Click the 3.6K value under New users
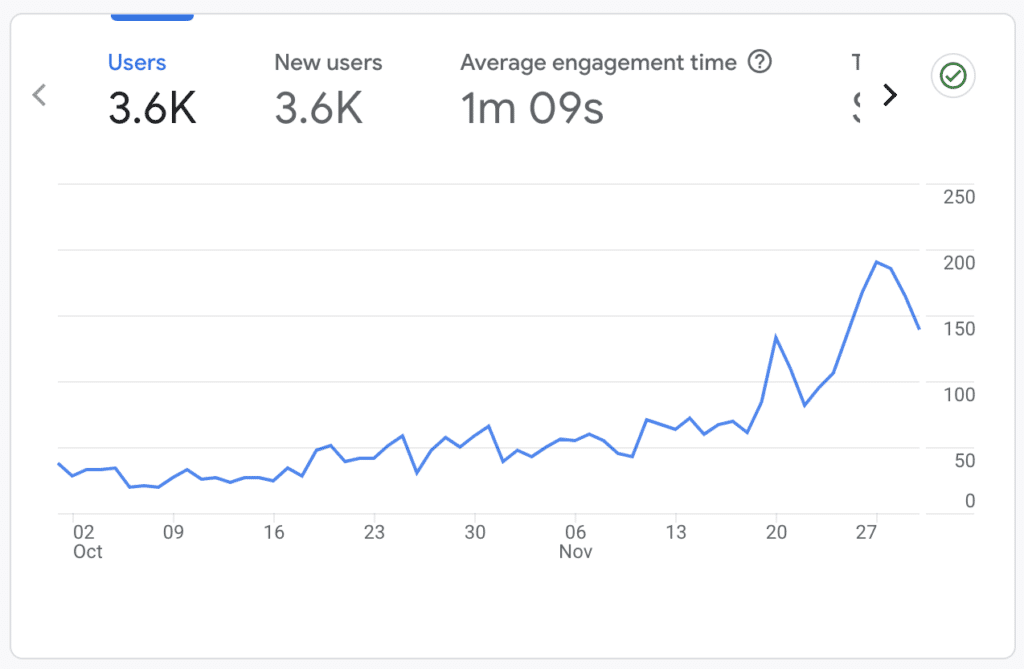The width and height of the screenshot is (1024, 669). [319, 108]
